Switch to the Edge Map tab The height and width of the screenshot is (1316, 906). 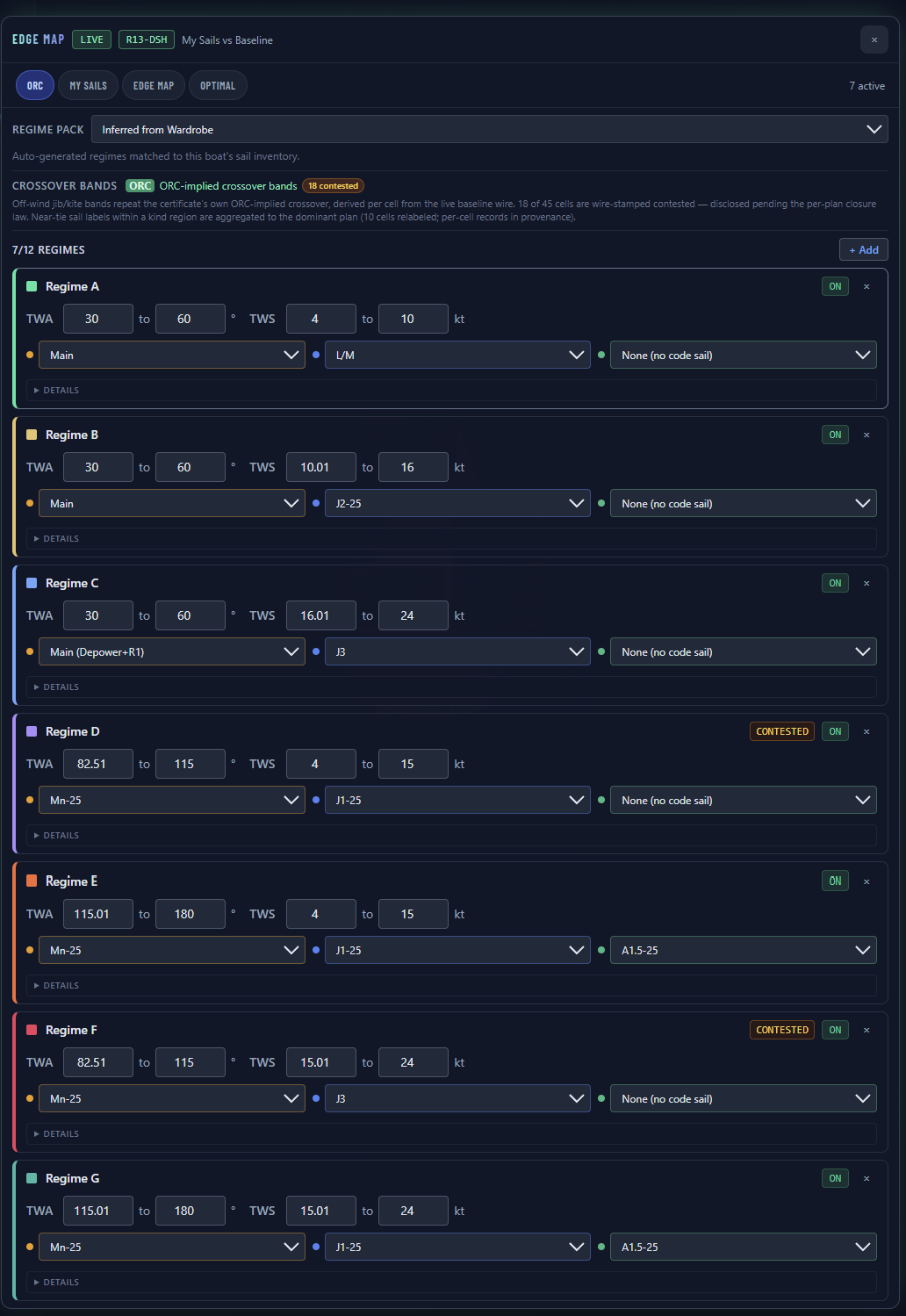[x=154, y=85]
